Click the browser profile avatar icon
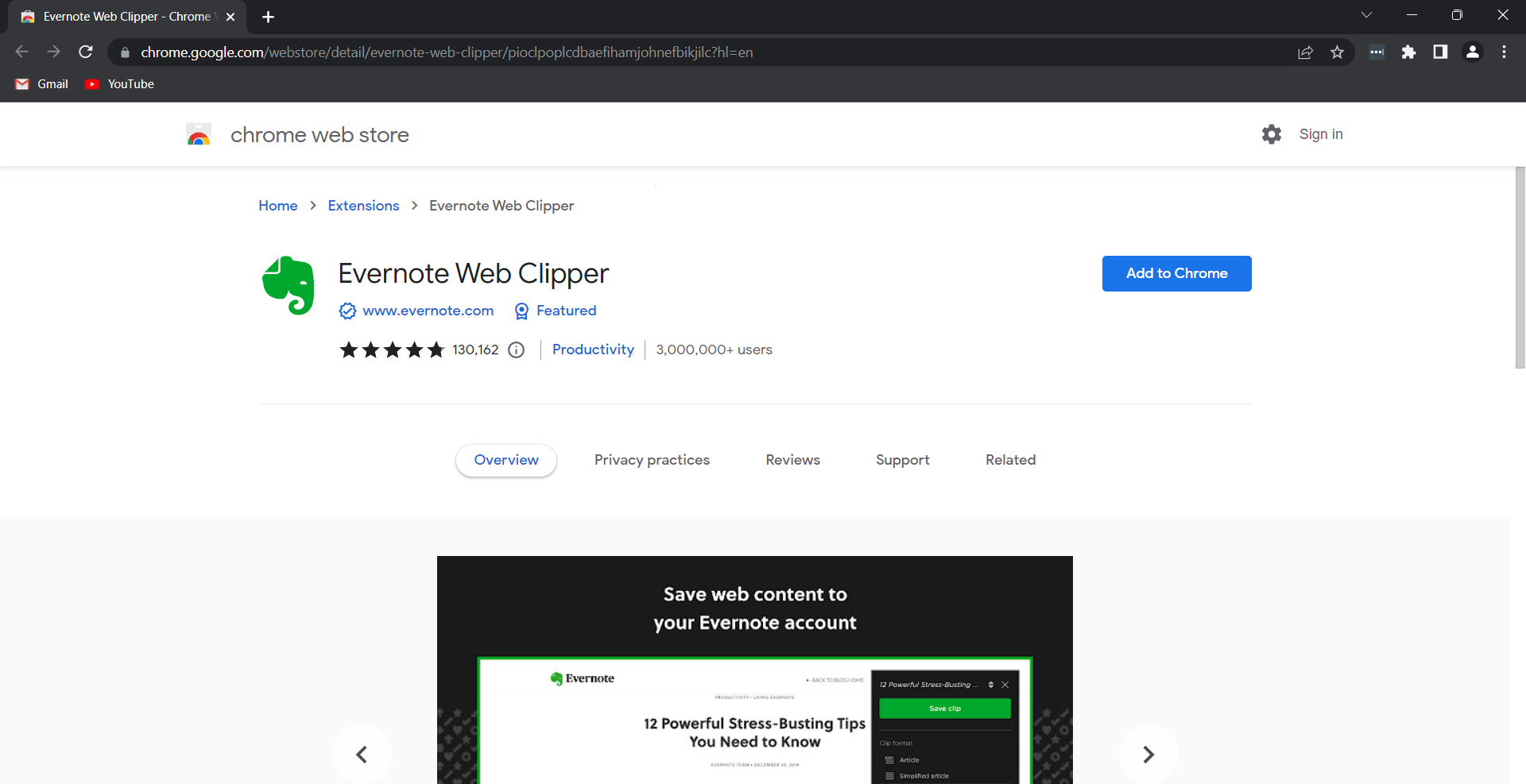This screenshot has width=1526, height=784. pyautogui.click(x=1472, y=52)
